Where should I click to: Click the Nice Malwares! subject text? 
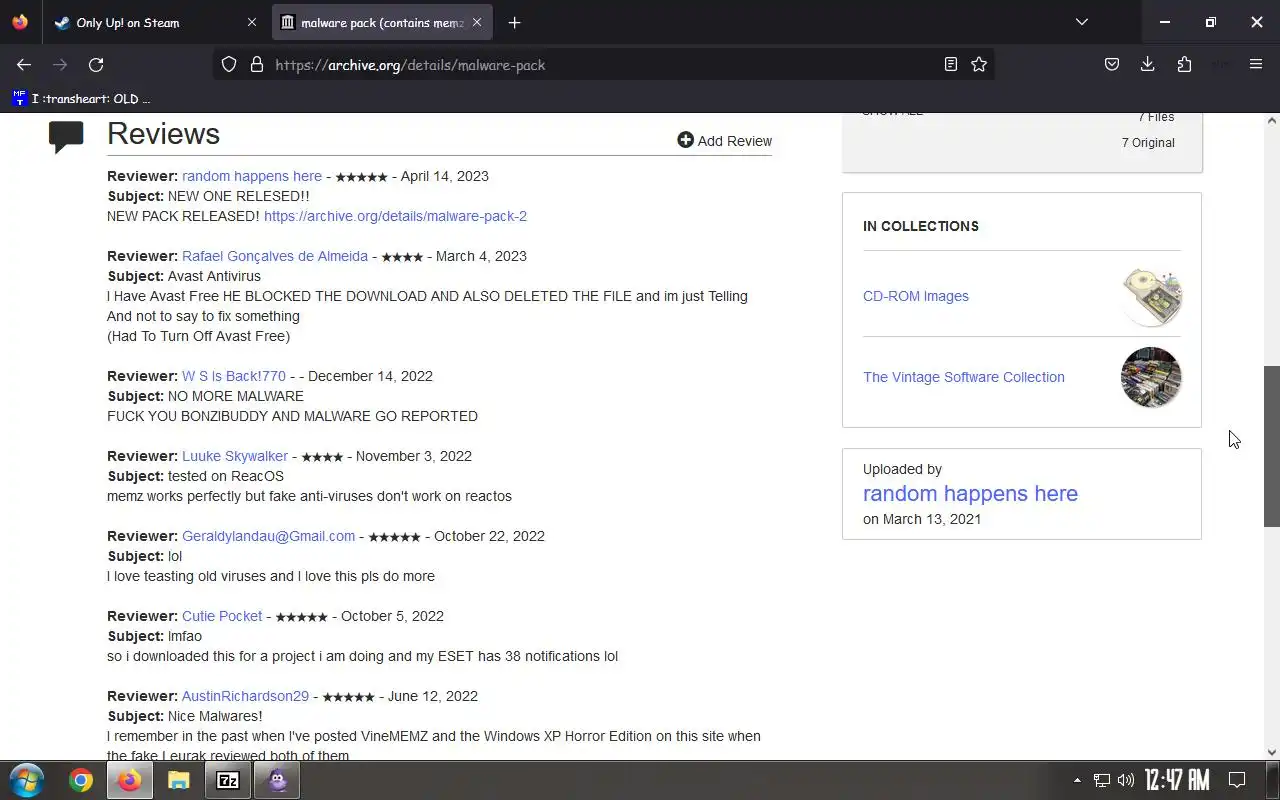215,716
